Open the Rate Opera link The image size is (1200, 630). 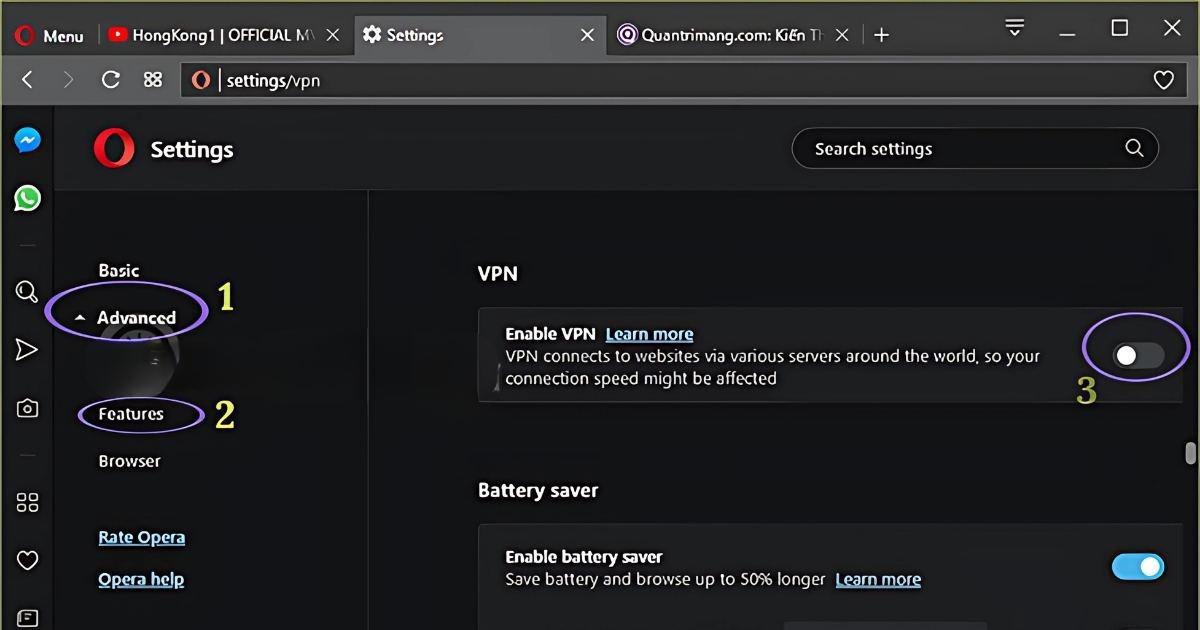pos(141,537)
